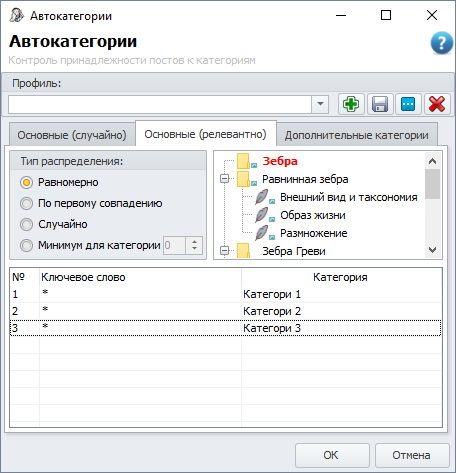Collapse the Равнинная зебра tree node
Screen dimensions: 456x473
point(225,179)
